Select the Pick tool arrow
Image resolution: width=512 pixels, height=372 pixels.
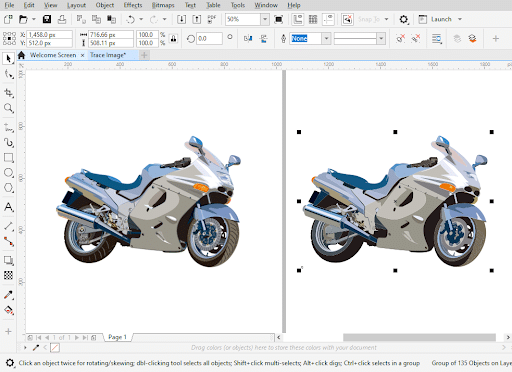(x=8, y=59)
